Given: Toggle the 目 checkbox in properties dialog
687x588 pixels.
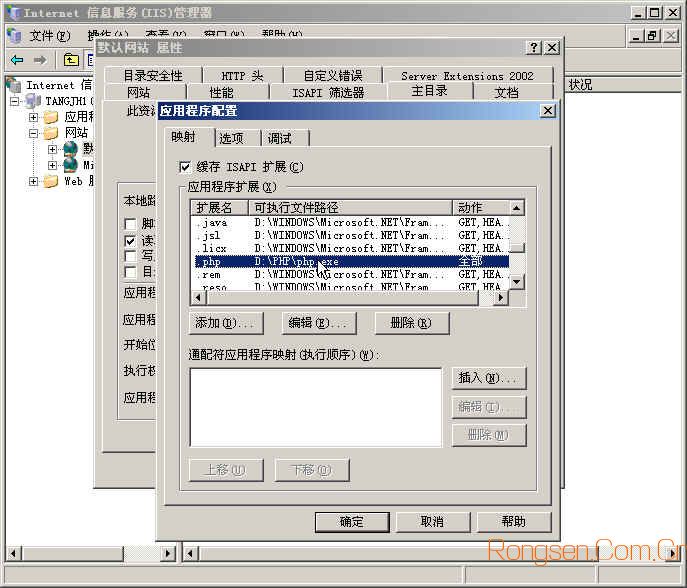Looking at the screenshot, I should [130, 272].
